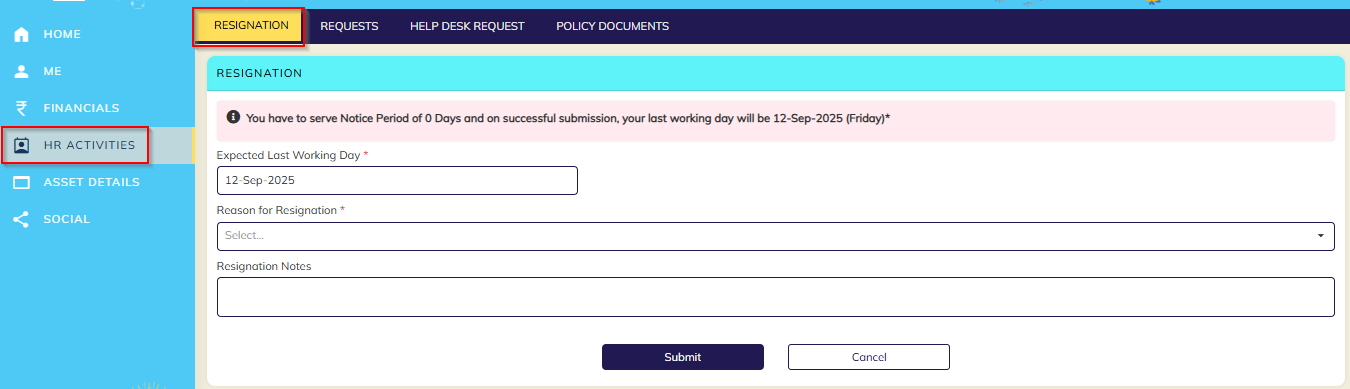Click the HR Activities badge icon

(21, 146)
